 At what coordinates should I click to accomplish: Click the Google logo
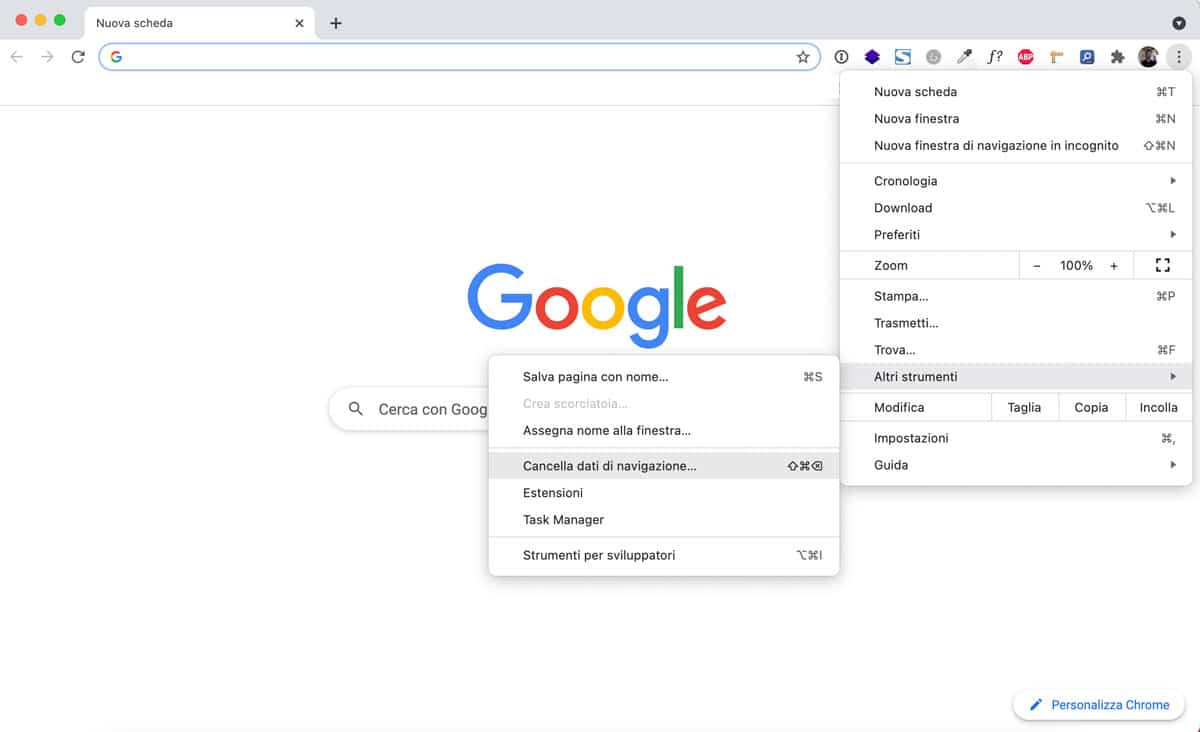(x=597, y=304)
